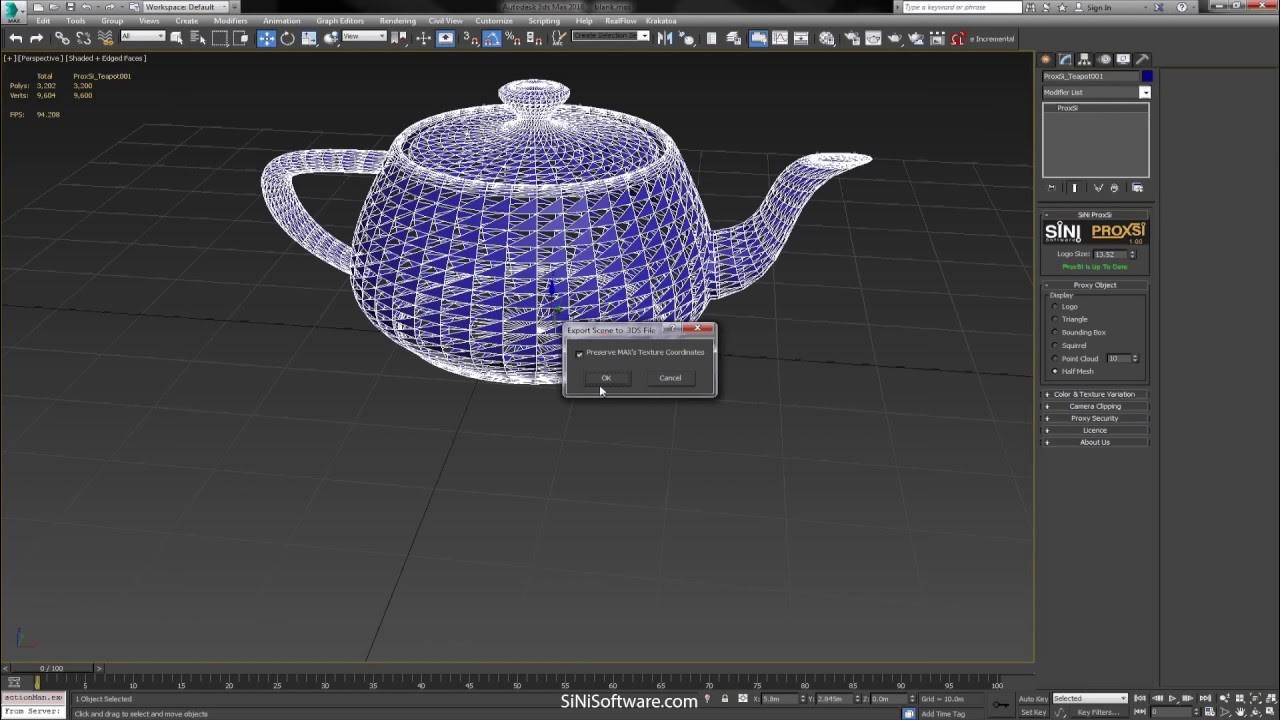Image resolution: width=1280 pixels, height=720 pixels.
Task: Expand the Proxy Security rollout
Action: point(1095,418)
